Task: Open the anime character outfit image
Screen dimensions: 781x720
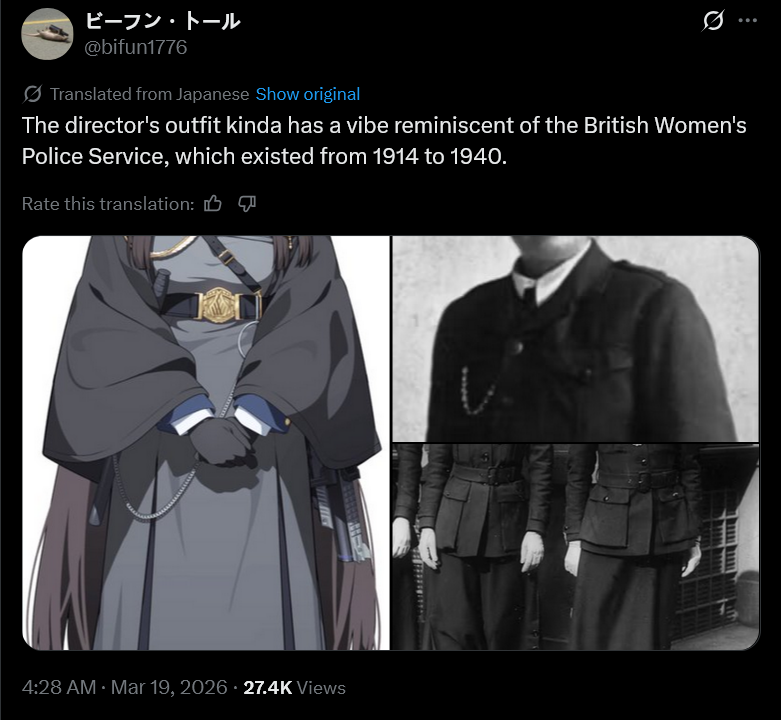Action: [206, 443]
